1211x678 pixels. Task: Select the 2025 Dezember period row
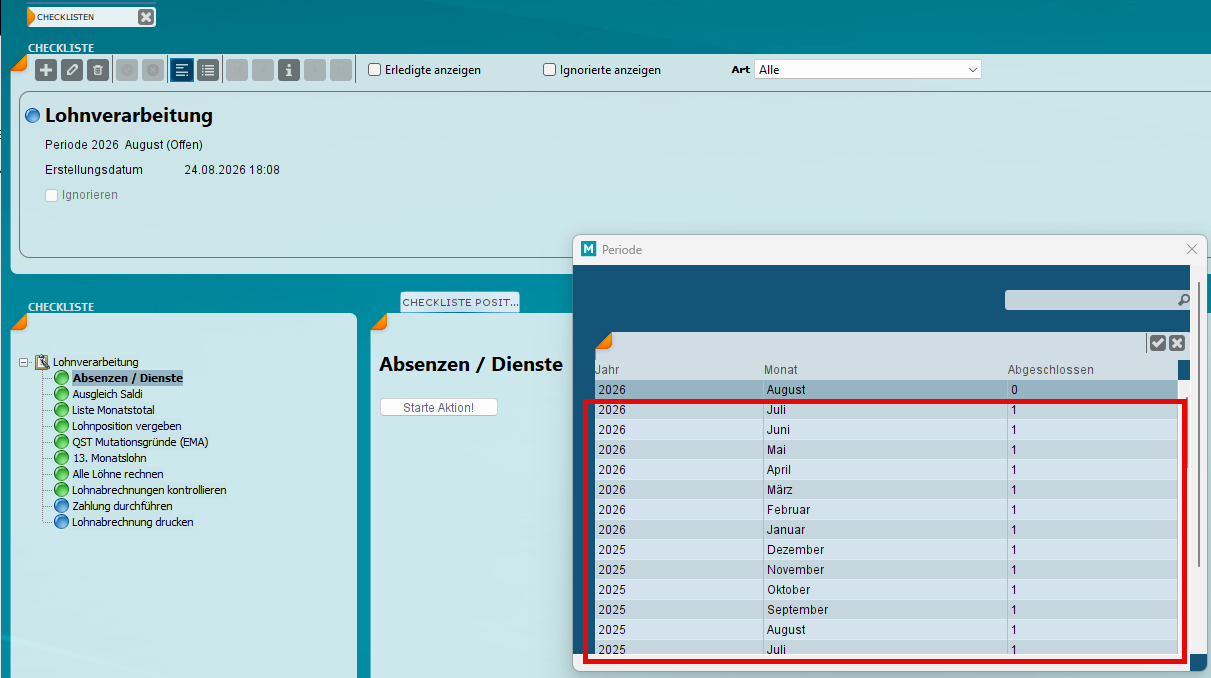pos(886,550)
